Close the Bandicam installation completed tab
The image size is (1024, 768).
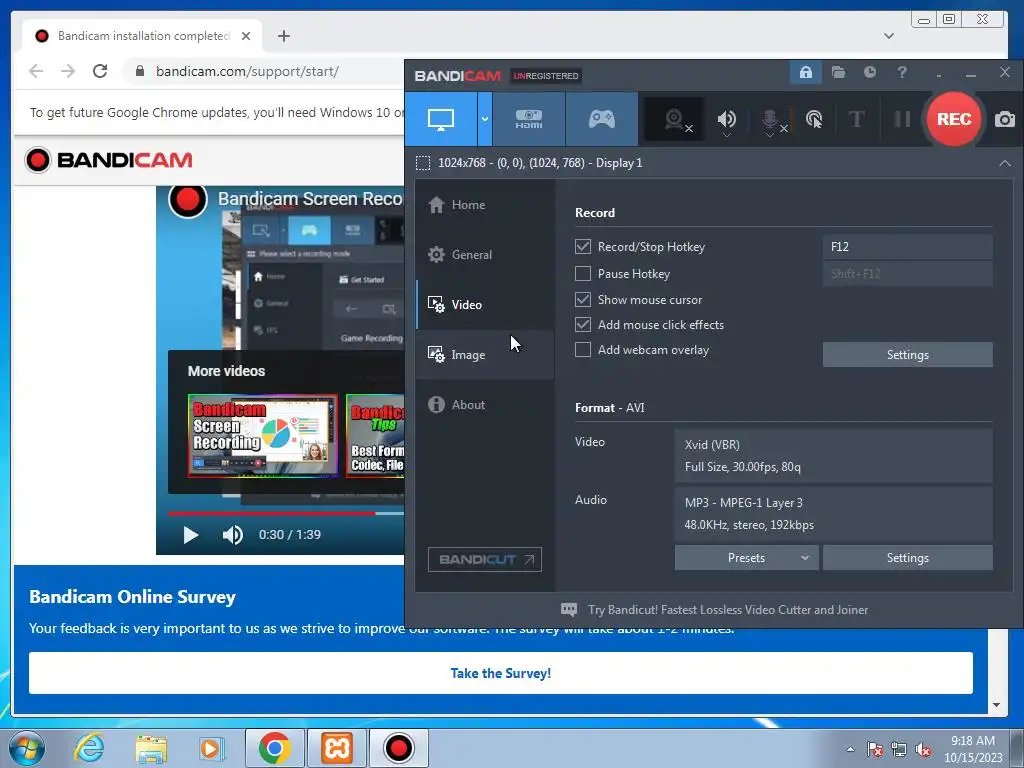[246, 36]
